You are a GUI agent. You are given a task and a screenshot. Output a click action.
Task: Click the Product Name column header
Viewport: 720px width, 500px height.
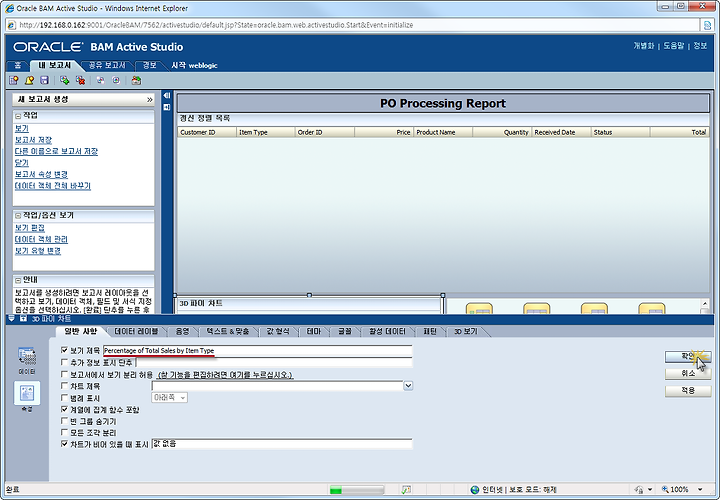pos(443,132)
